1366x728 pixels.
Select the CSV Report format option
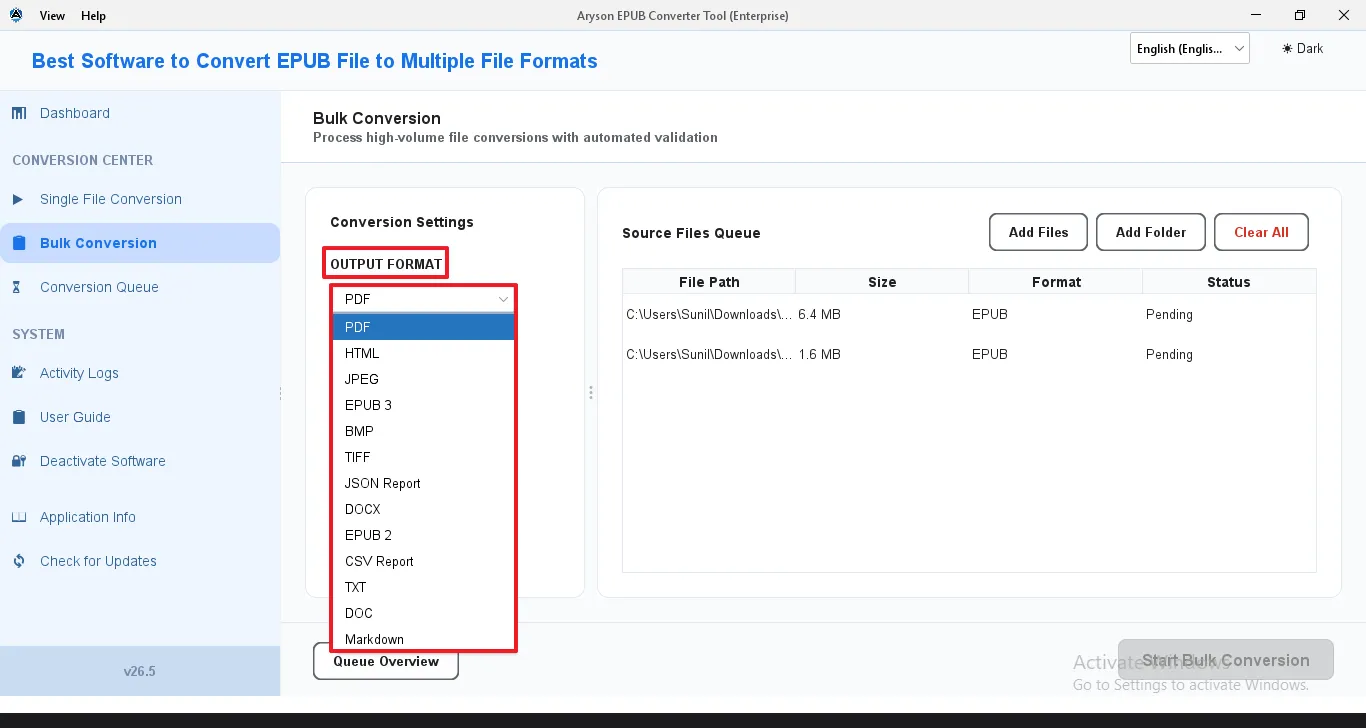(x=424, y=561)
